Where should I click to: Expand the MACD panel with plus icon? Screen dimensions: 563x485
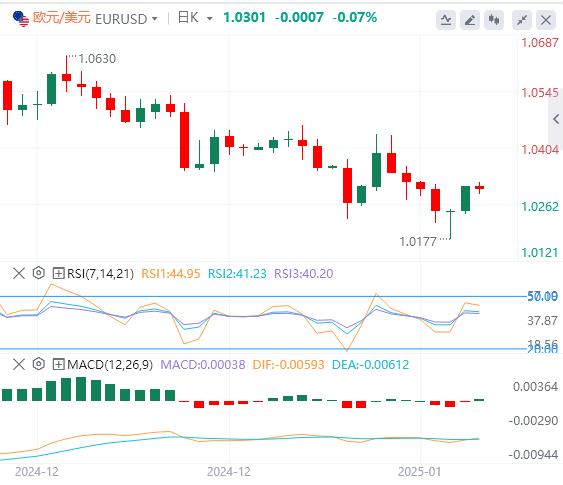click(58, 364)
